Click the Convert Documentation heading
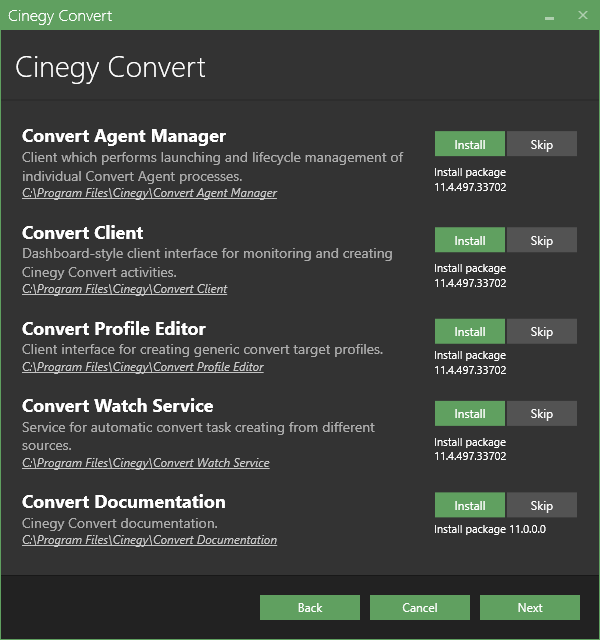The height and width of the screenshot is (640, 600). [124, 502]
